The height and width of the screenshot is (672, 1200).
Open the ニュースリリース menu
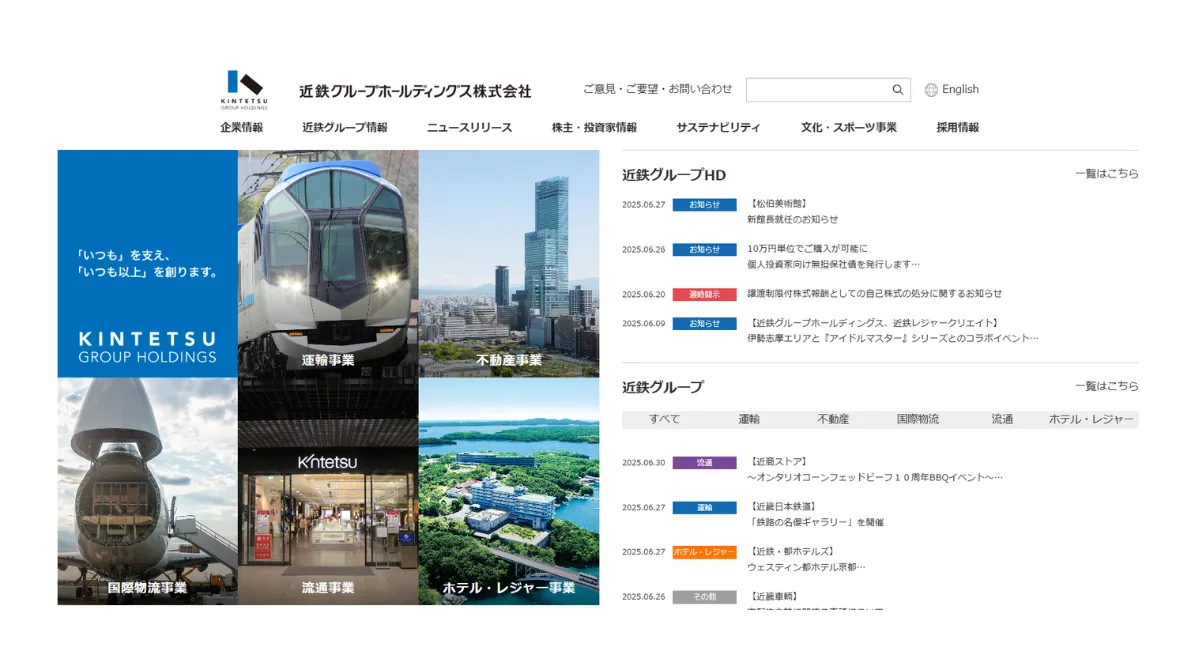pyautogui.click(x=470, y=128)
